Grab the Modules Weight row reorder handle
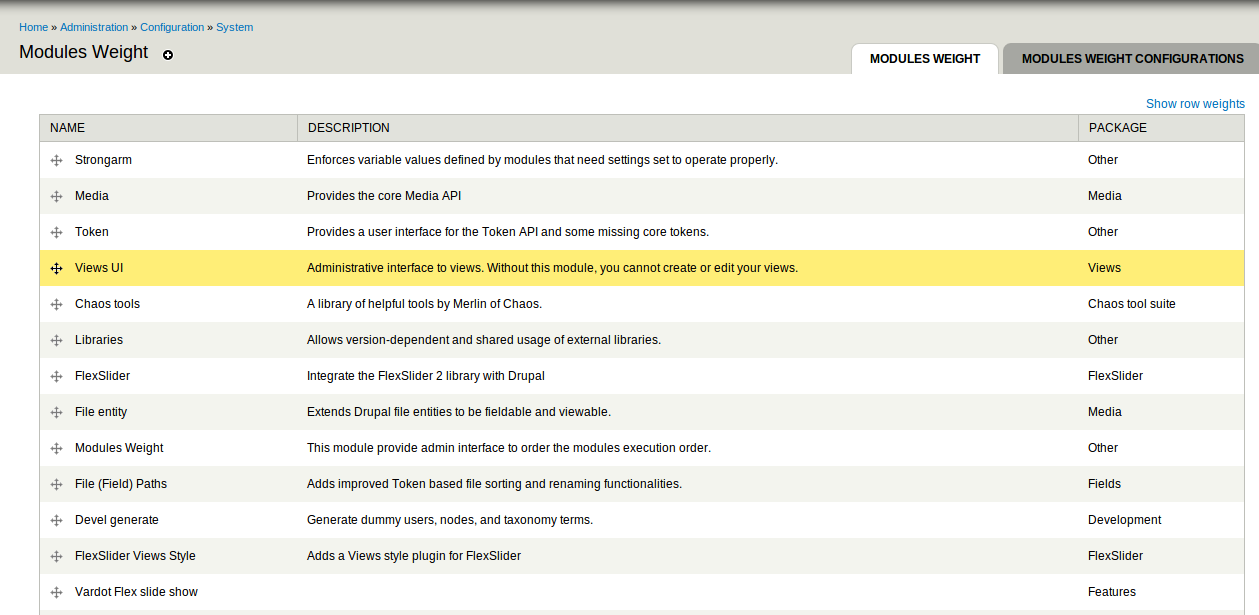Viewport: 1259px width, 615px height. click(56, 448)
